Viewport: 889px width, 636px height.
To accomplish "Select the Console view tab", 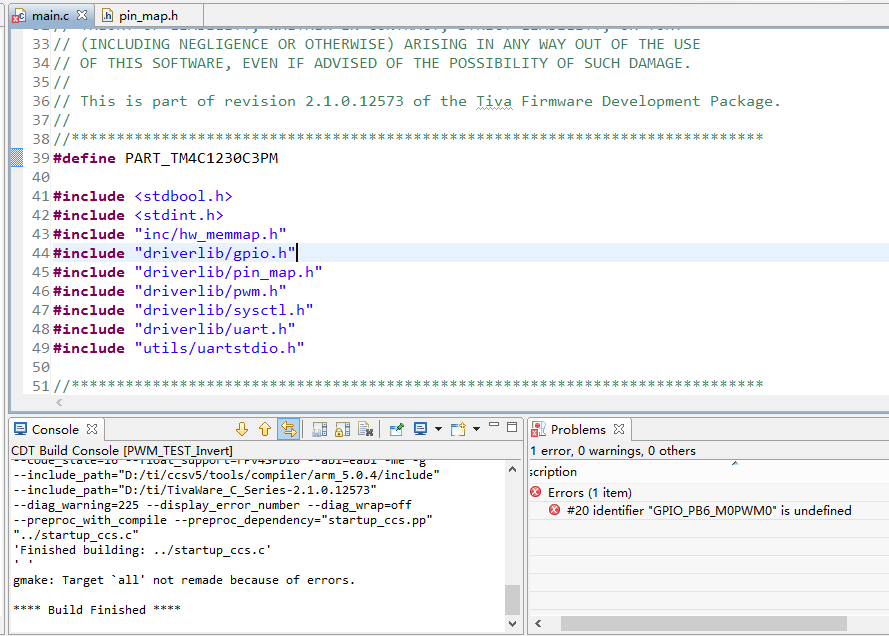I will [55, 430].
